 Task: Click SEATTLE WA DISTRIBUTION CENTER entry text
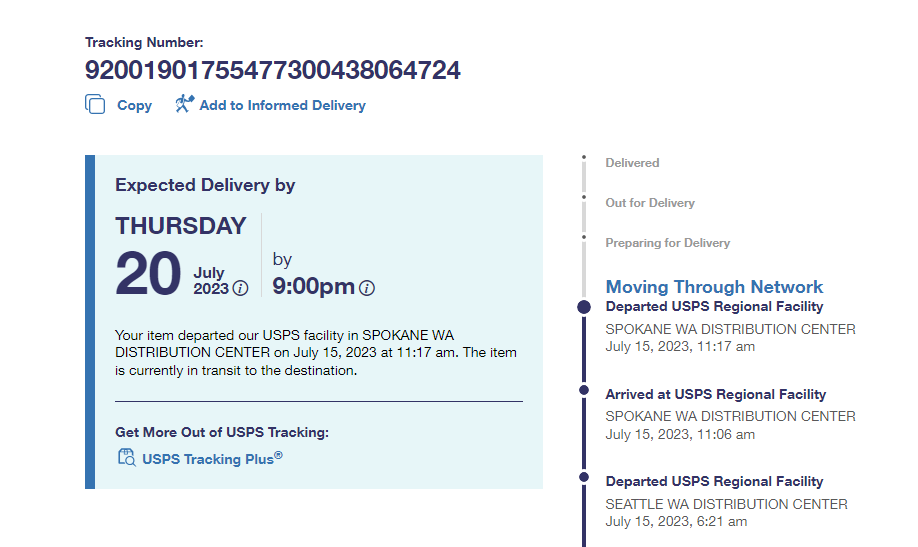click(x=726, y=504)
